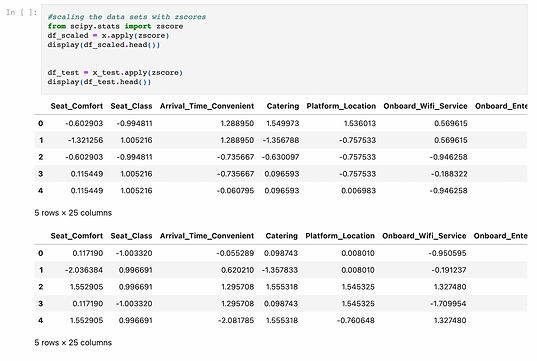Click the cell value 0.006983

click(x=359, y=190)
